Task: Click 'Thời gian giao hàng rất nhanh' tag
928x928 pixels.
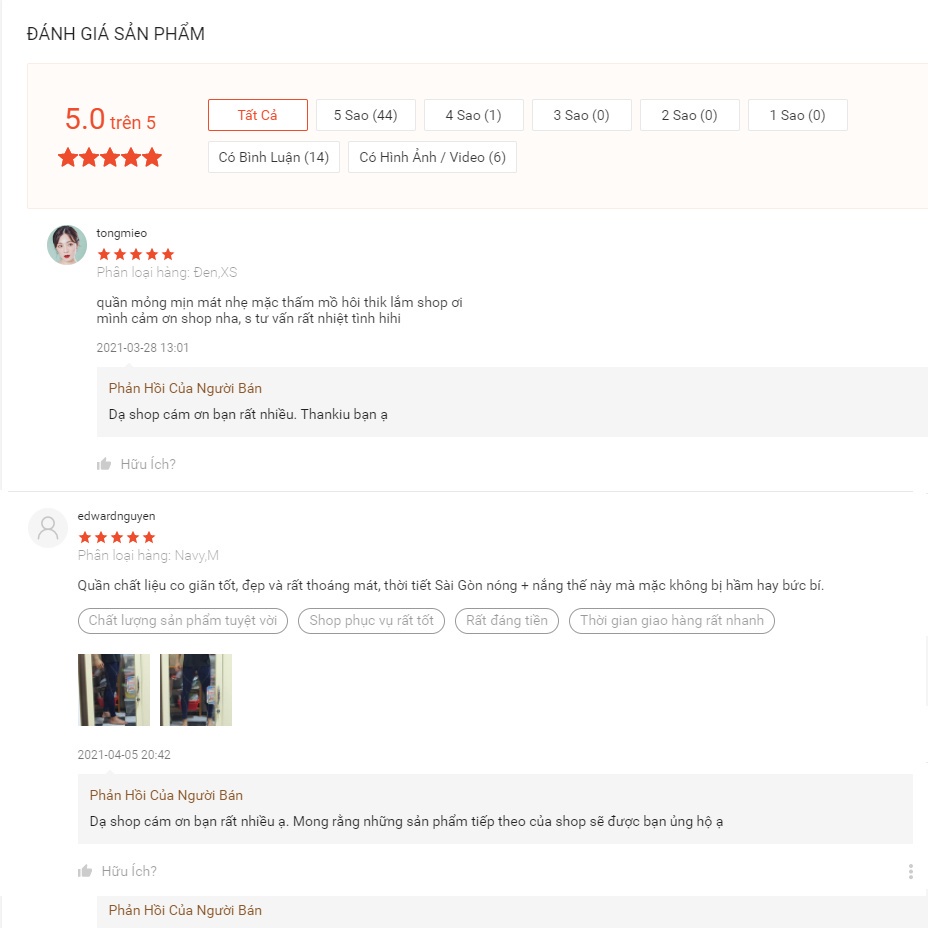Action: tap(672, 620)
